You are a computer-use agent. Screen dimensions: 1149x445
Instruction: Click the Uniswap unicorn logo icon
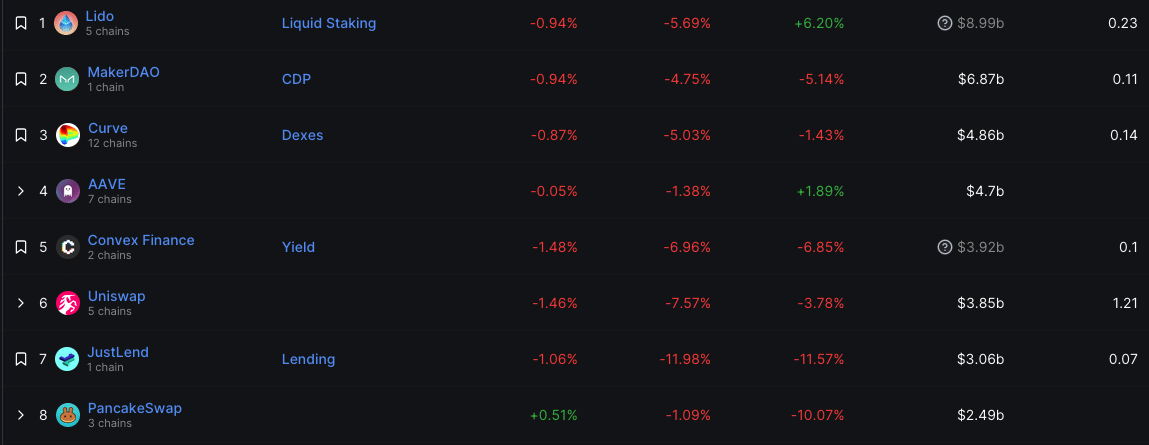pos(67,303)
